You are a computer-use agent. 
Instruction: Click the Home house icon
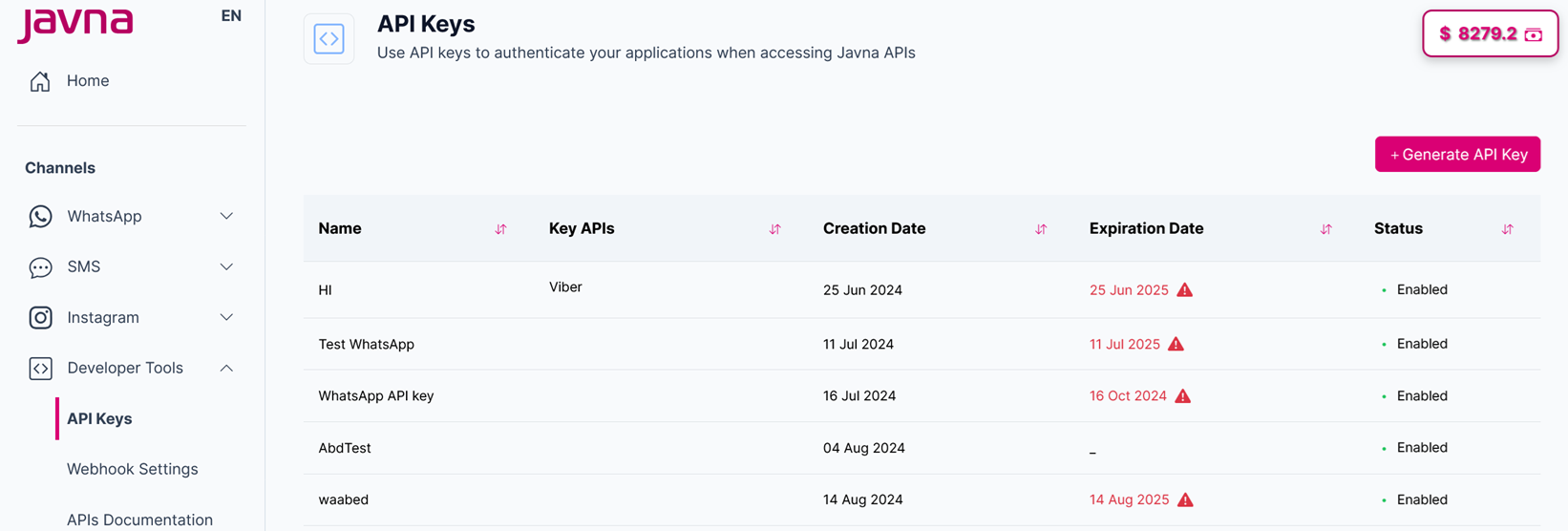pyautogui.click(x=40, y=81)
